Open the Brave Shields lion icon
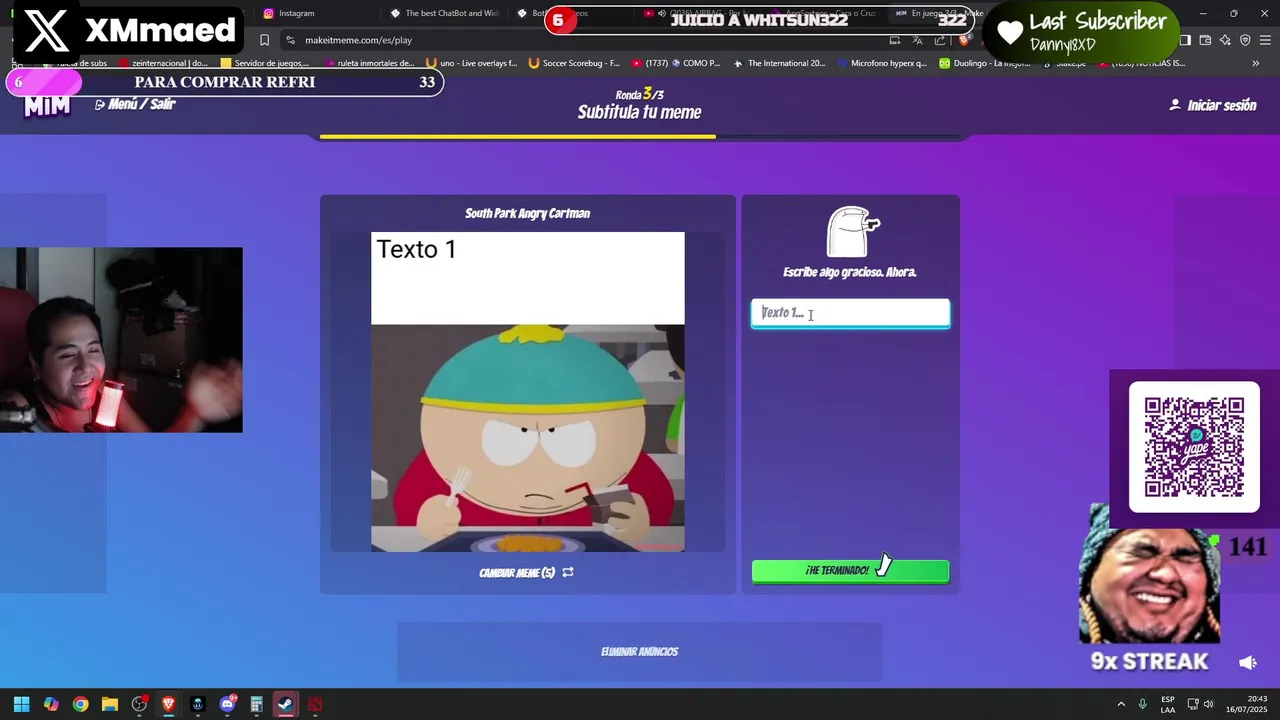This screenshot has width=1280, height=720. [964, 40]
